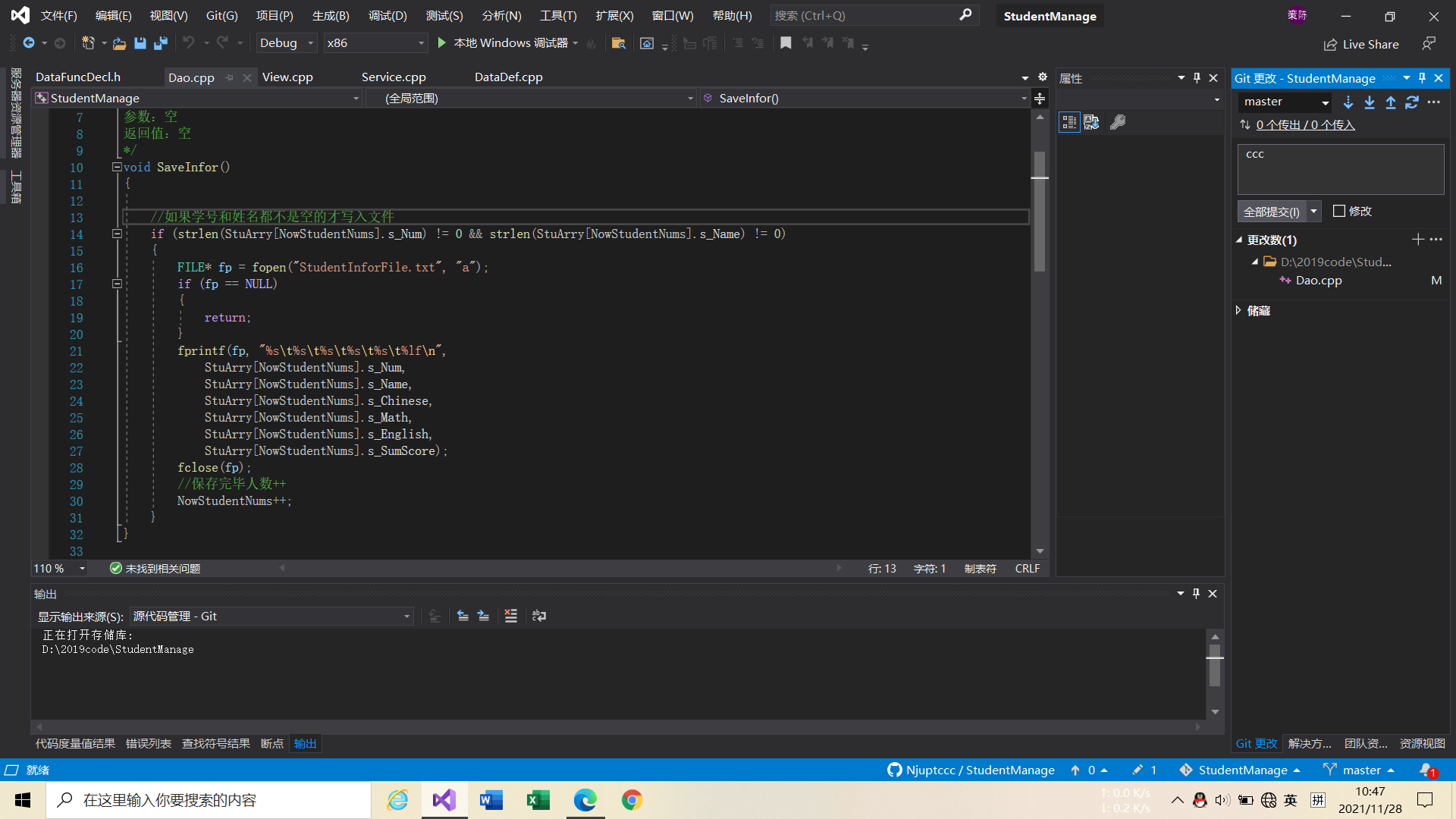Open the Debug configuration dropdown
This screenshot has width=1456, height=819.
286,43
